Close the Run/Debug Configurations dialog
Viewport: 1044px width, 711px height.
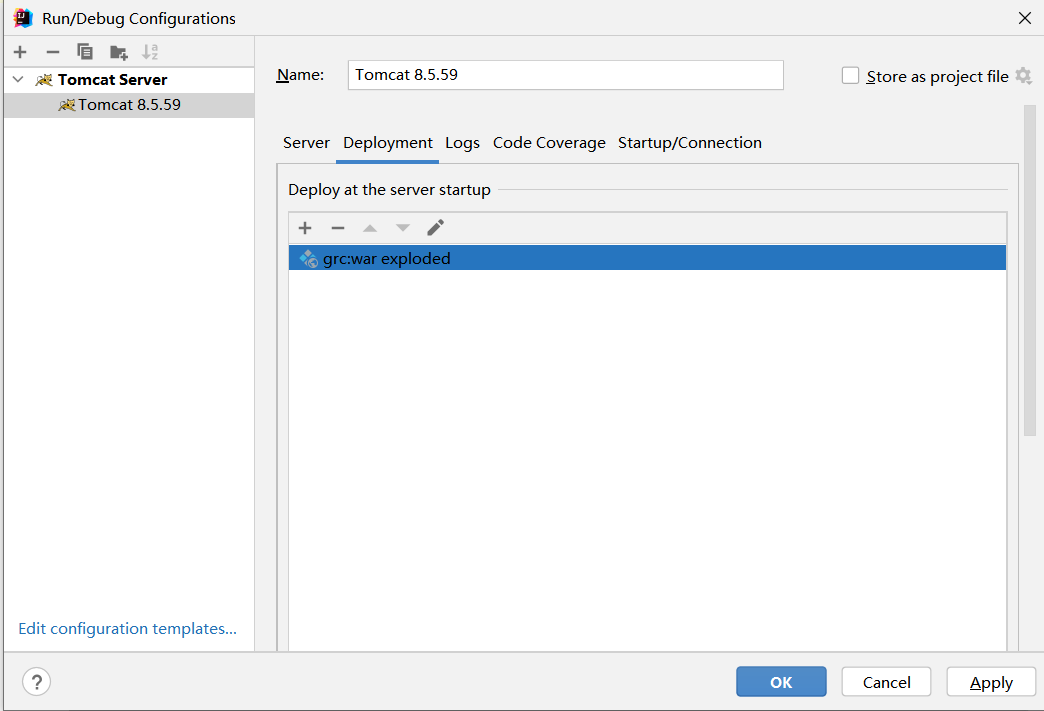tap(1025, 19)
